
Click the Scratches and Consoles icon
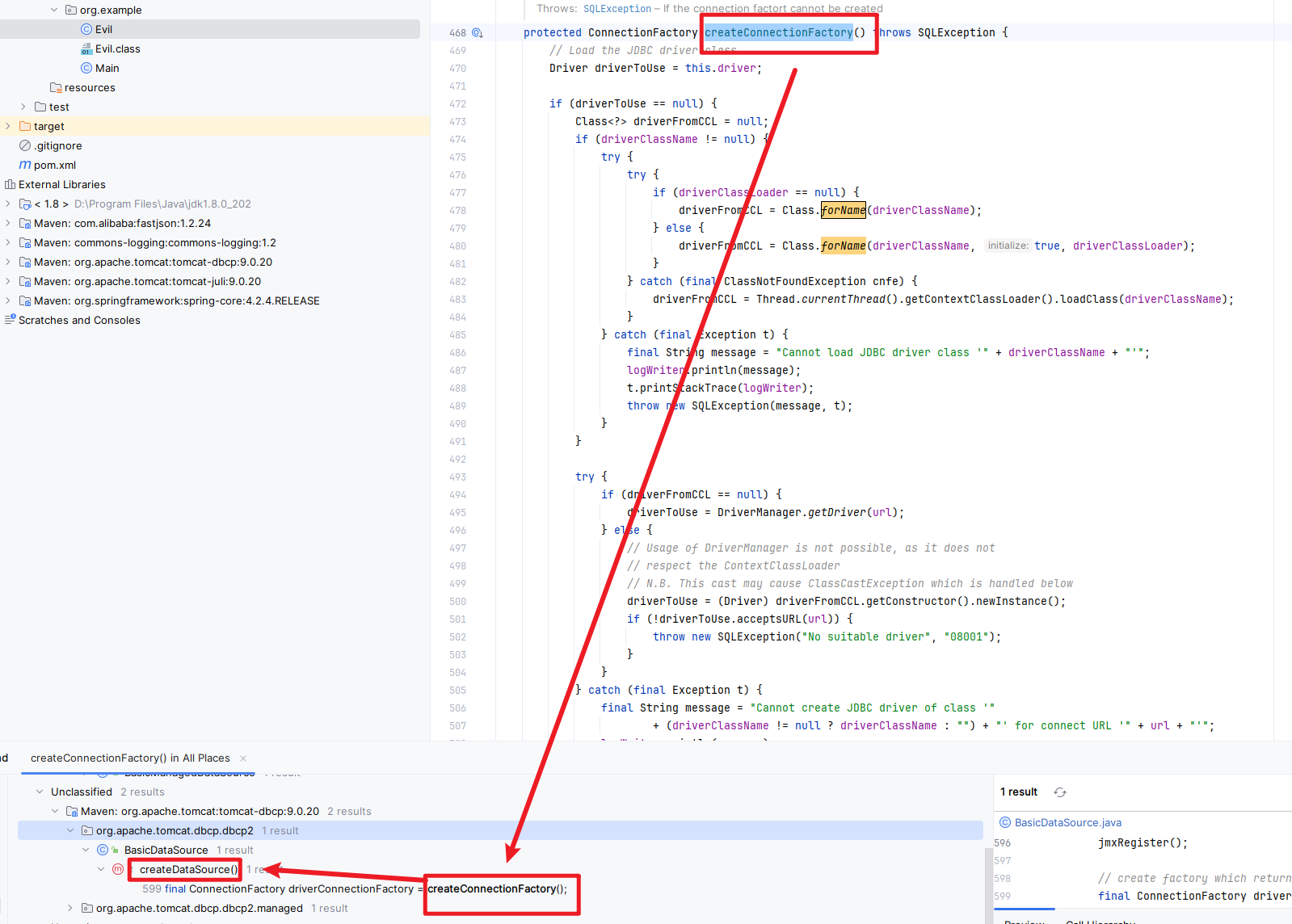coord(10,320)
